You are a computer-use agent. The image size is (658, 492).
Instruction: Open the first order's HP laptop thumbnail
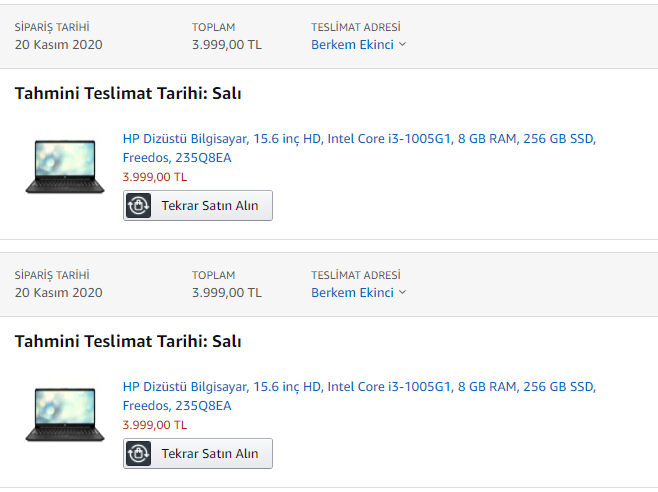65,167
